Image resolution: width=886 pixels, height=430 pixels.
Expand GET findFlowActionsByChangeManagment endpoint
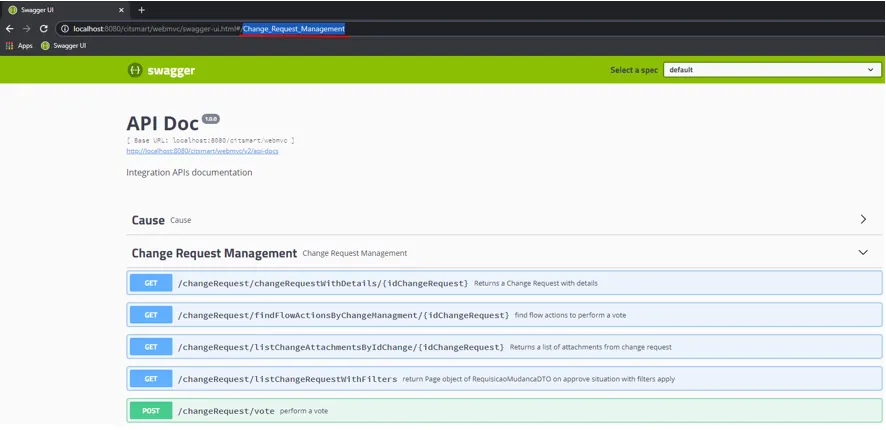(504, 315)
